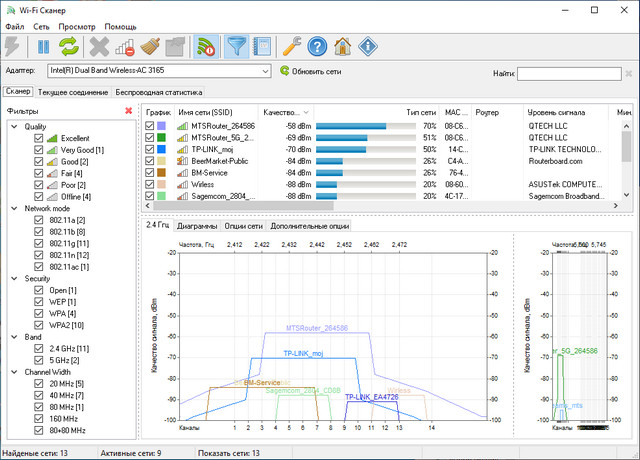
Task: Uncheck the WPA2 security filter
Action: tap(39, 325)
